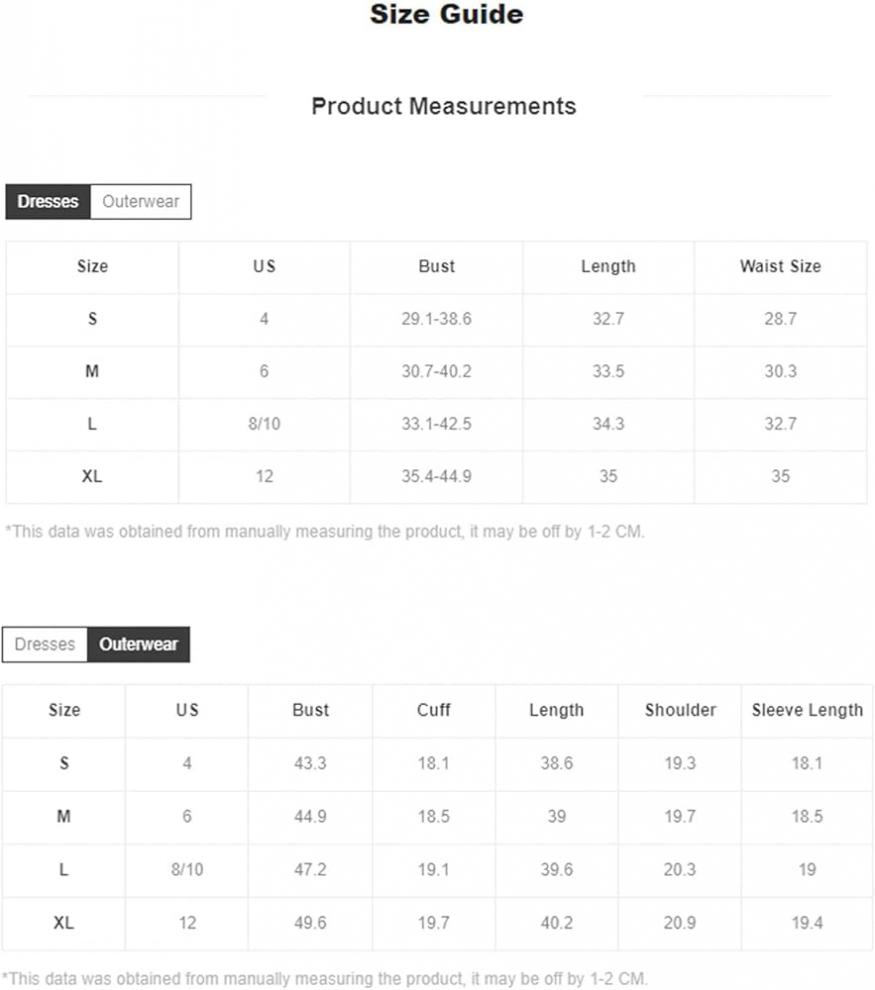Click the Product Measurements heading
Viewport: 875px width, 990px height.
point(444,106)
